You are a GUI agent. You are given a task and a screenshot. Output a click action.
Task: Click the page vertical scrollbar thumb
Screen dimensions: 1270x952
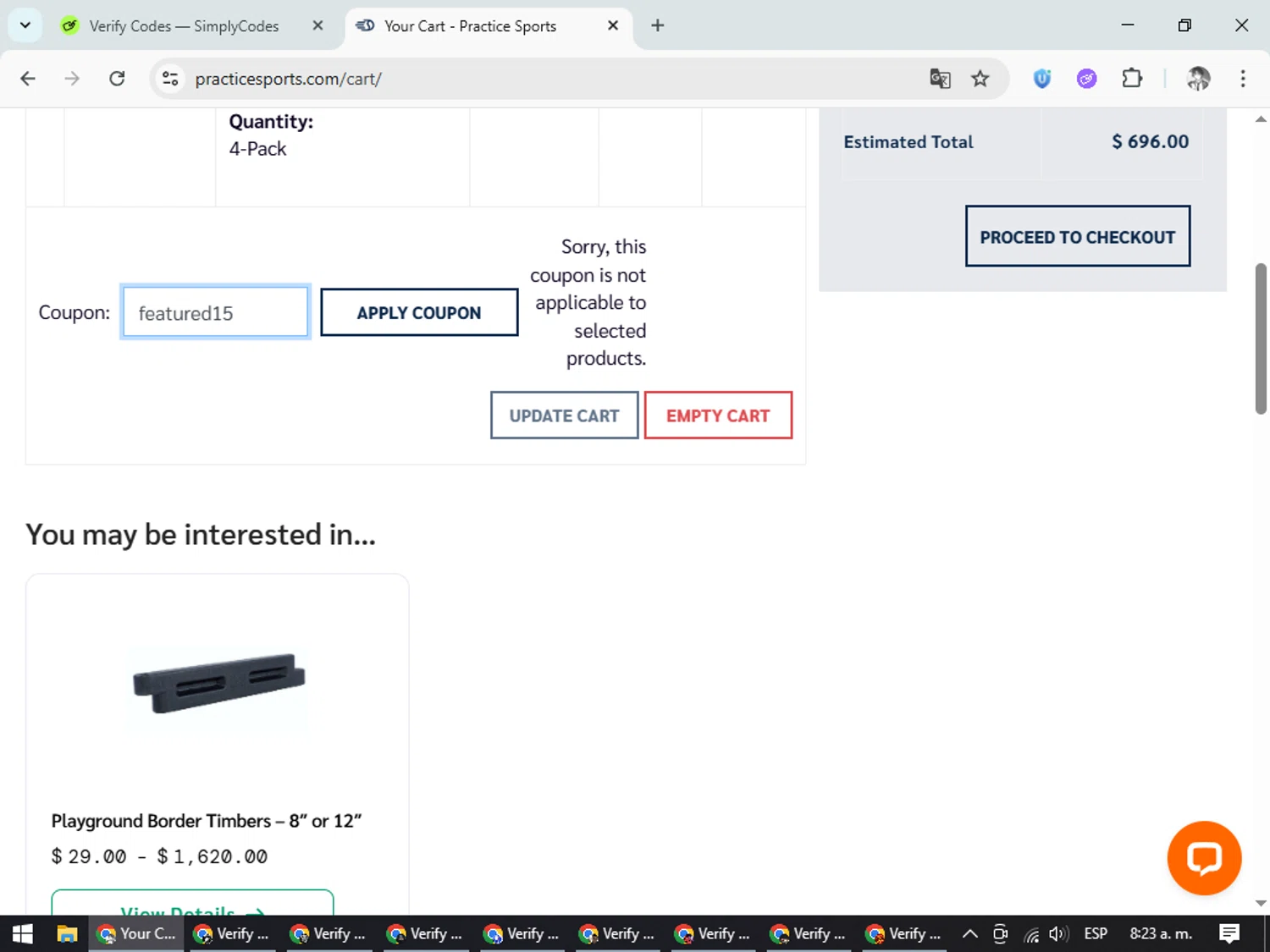pyautogui.click(x=1261, y=338)
